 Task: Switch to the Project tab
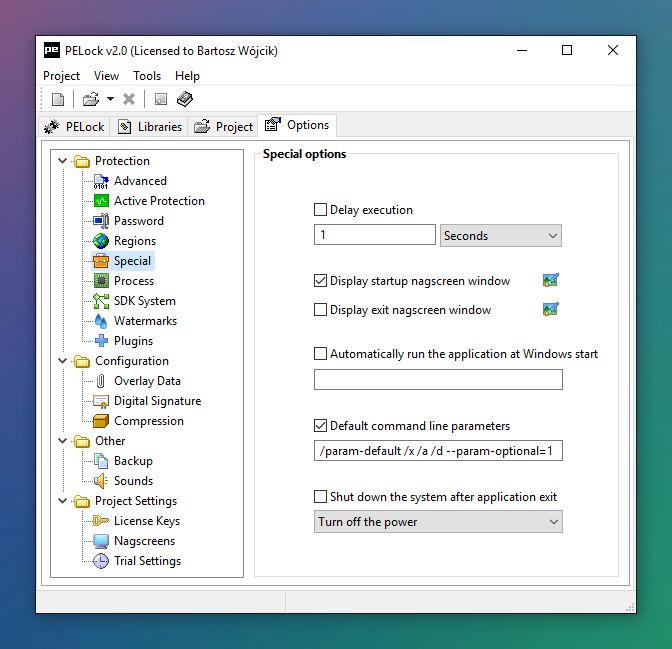click(x=223, y=126)
